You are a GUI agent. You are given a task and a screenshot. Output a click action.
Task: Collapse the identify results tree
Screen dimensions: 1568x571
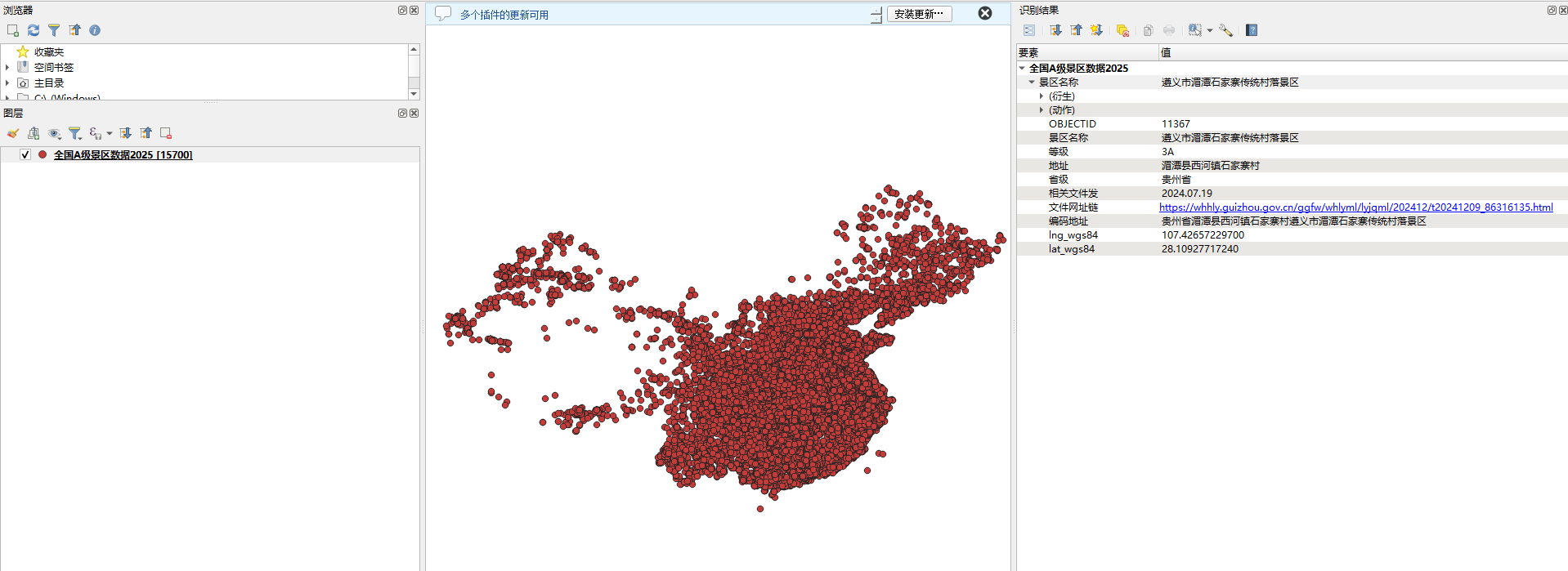1077,30
